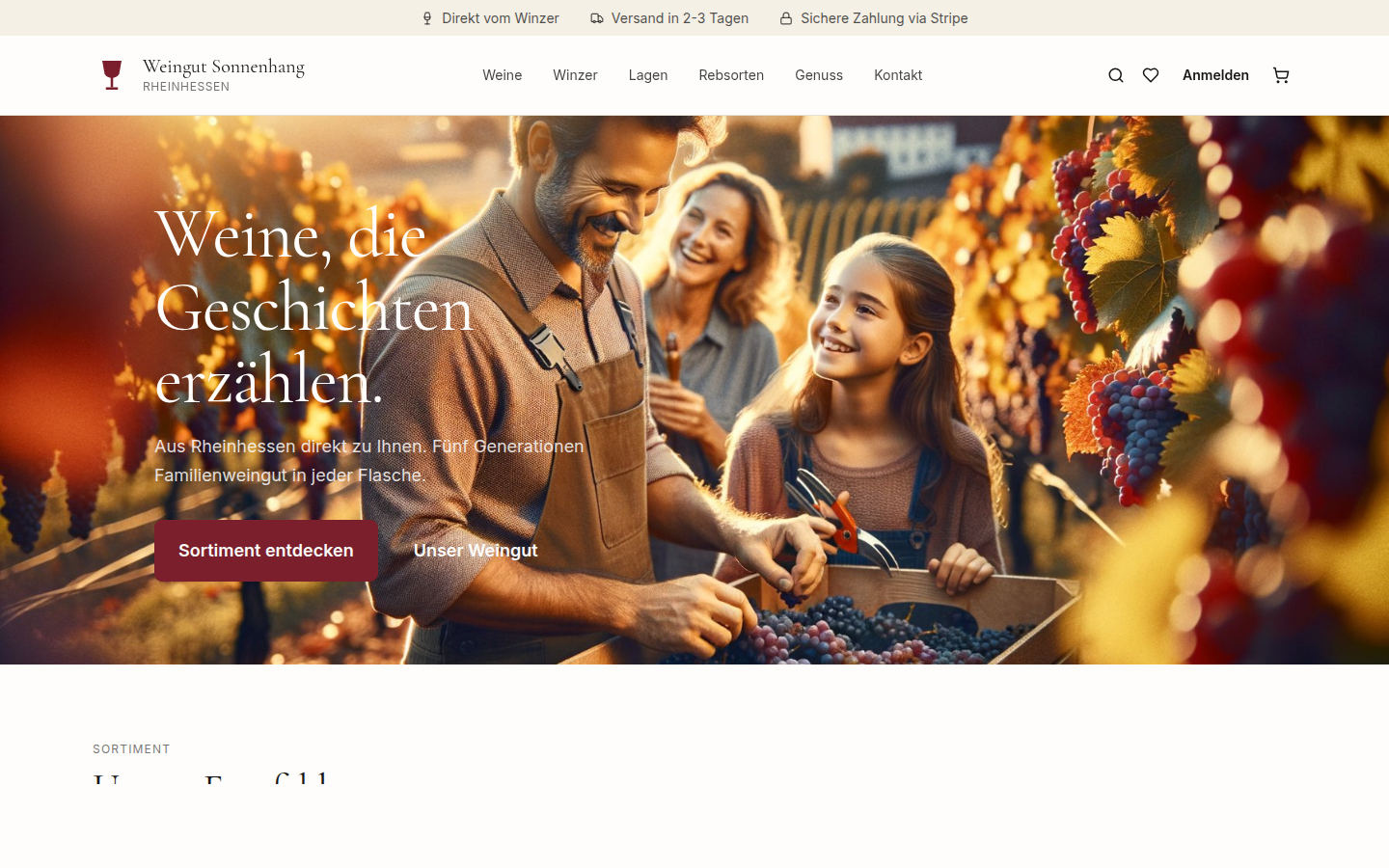1389x868 pixels.
Task: Click the Sortiment entdecken button
Action: [266, 551]
